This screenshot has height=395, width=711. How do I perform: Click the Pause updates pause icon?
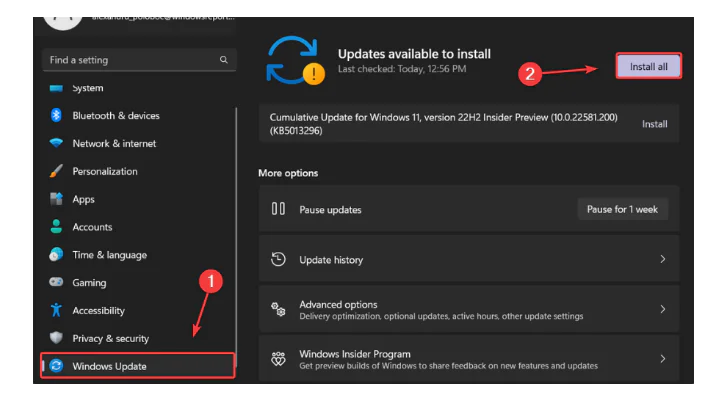pyautogui.click(x=278, y=209)
